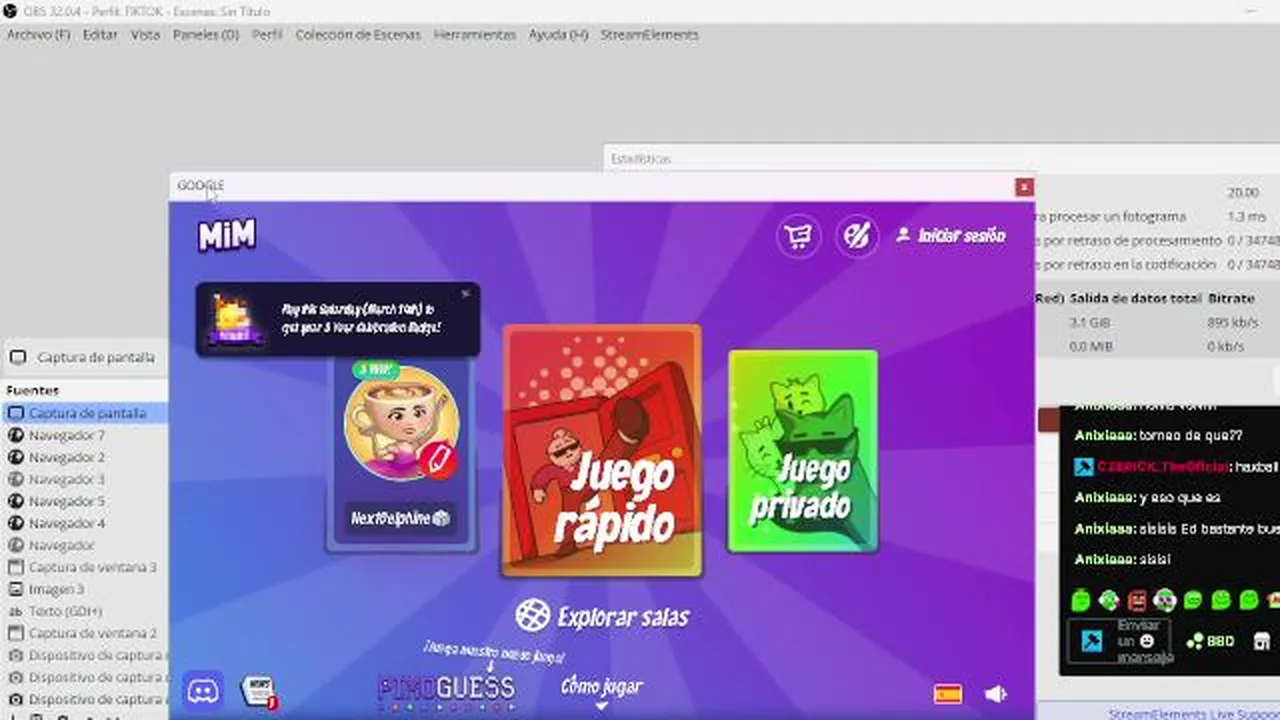The image size is (1280, 720).
Task: Click the picture icon of Imagen 3
Action: pos(15,589)
